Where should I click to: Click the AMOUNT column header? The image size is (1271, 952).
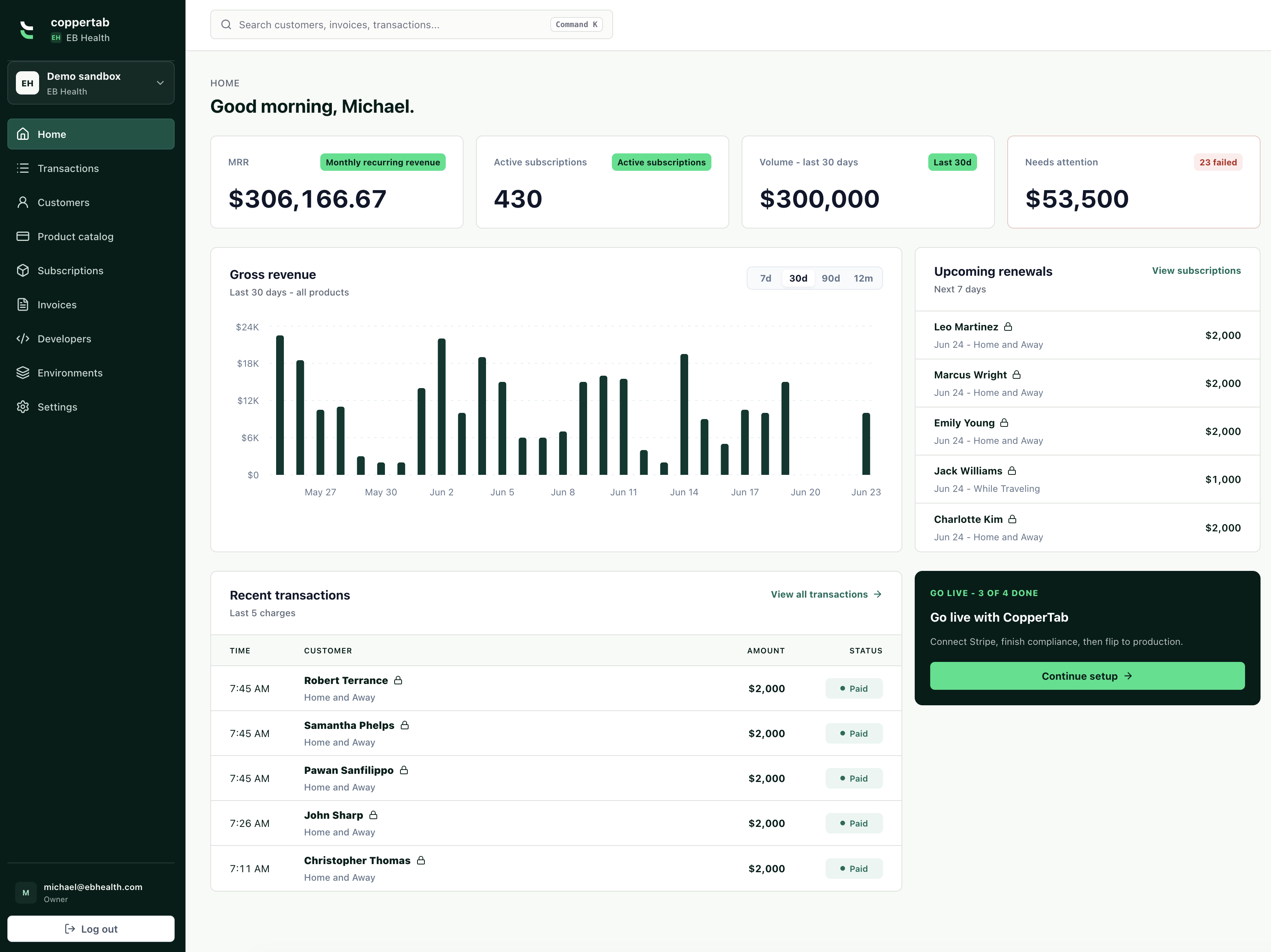(x=765, y=650)
